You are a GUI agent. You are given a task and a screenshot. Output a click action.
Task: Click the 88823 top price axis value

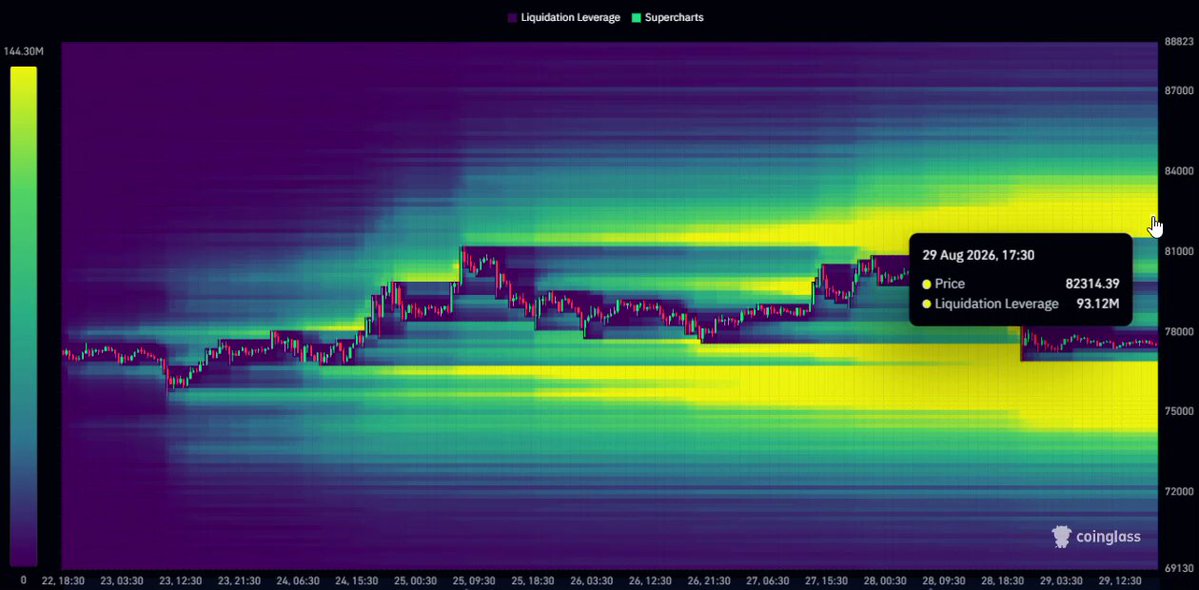tap(1178, 41)
